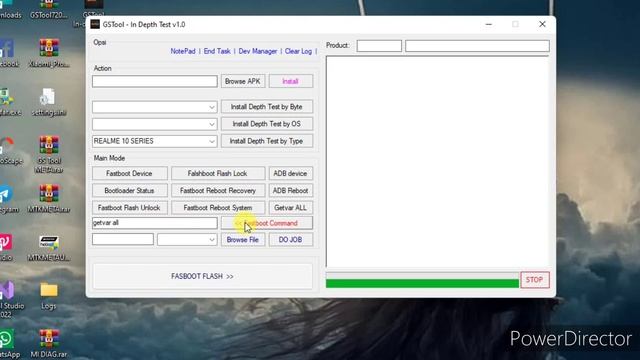The image size is (640, 360).
Task: Click the Fastboot Command button
Action: click(267, 223)
